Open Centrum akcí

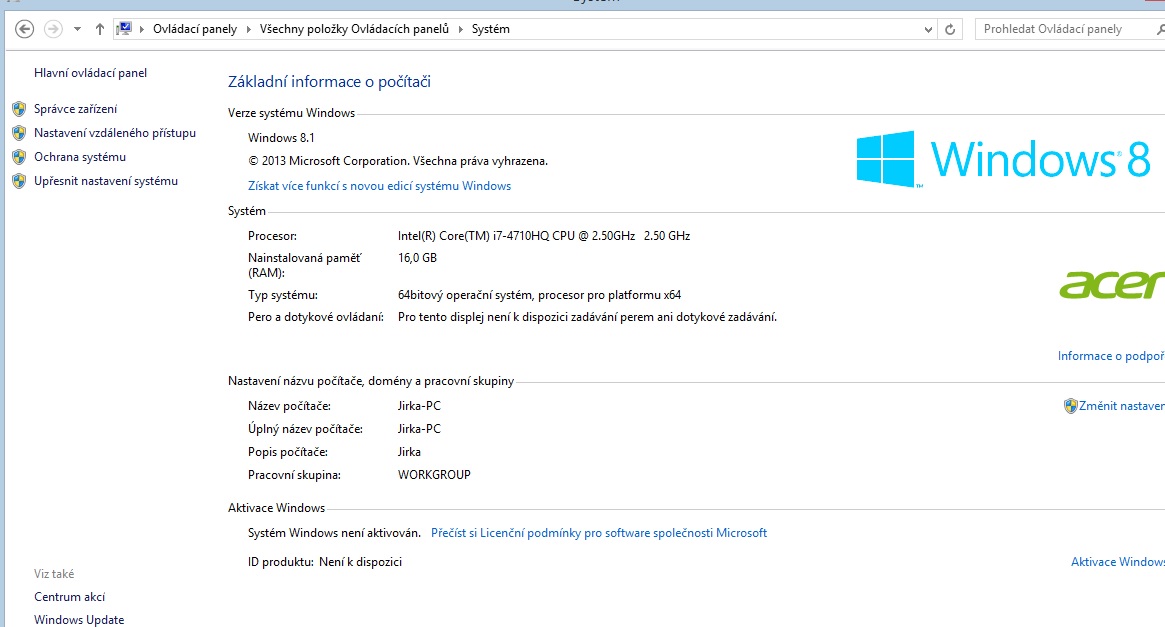[x=69, y=597]
